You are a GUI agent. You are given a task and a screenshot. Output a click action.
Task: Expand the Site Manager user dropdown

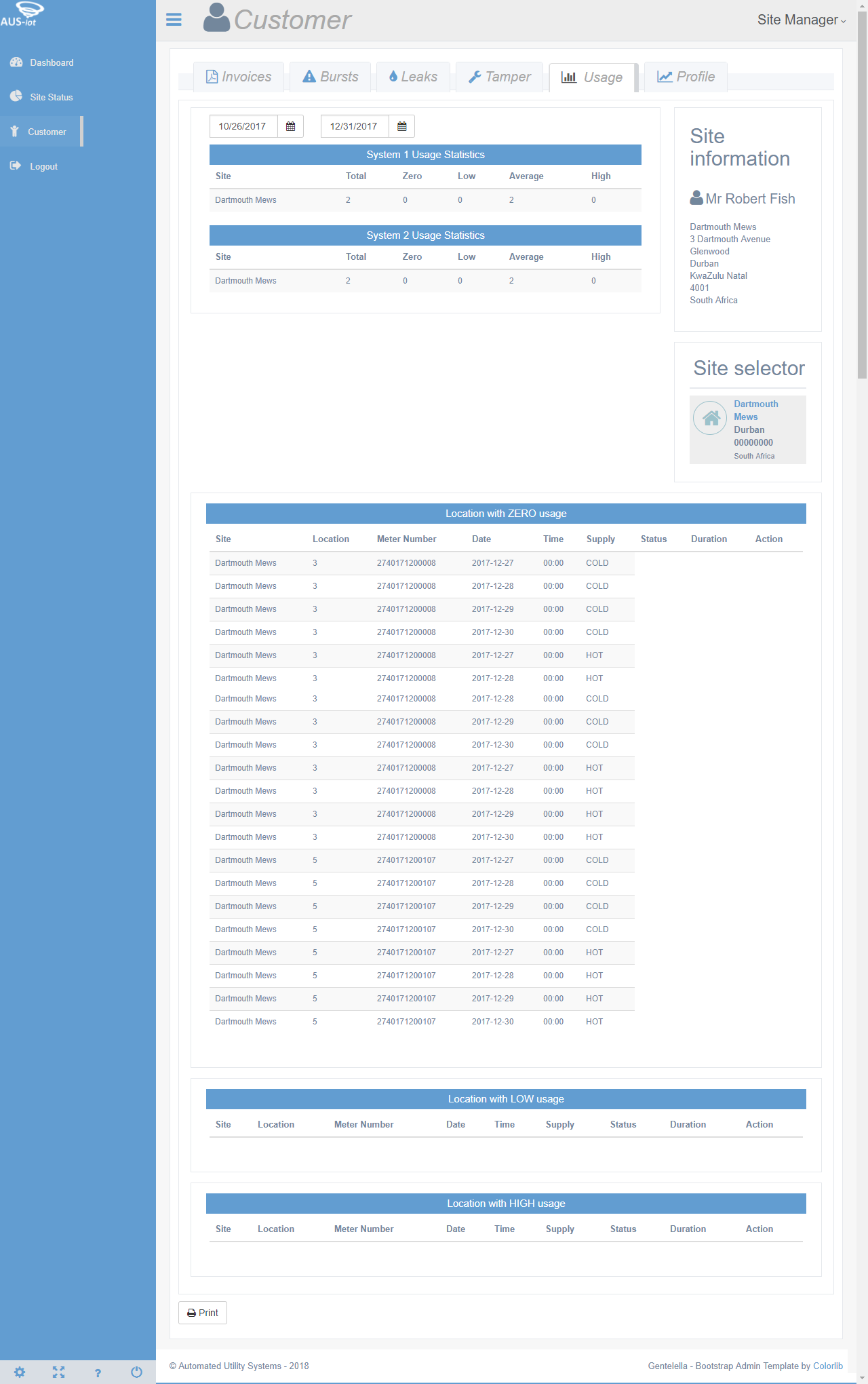click(801, 20)
